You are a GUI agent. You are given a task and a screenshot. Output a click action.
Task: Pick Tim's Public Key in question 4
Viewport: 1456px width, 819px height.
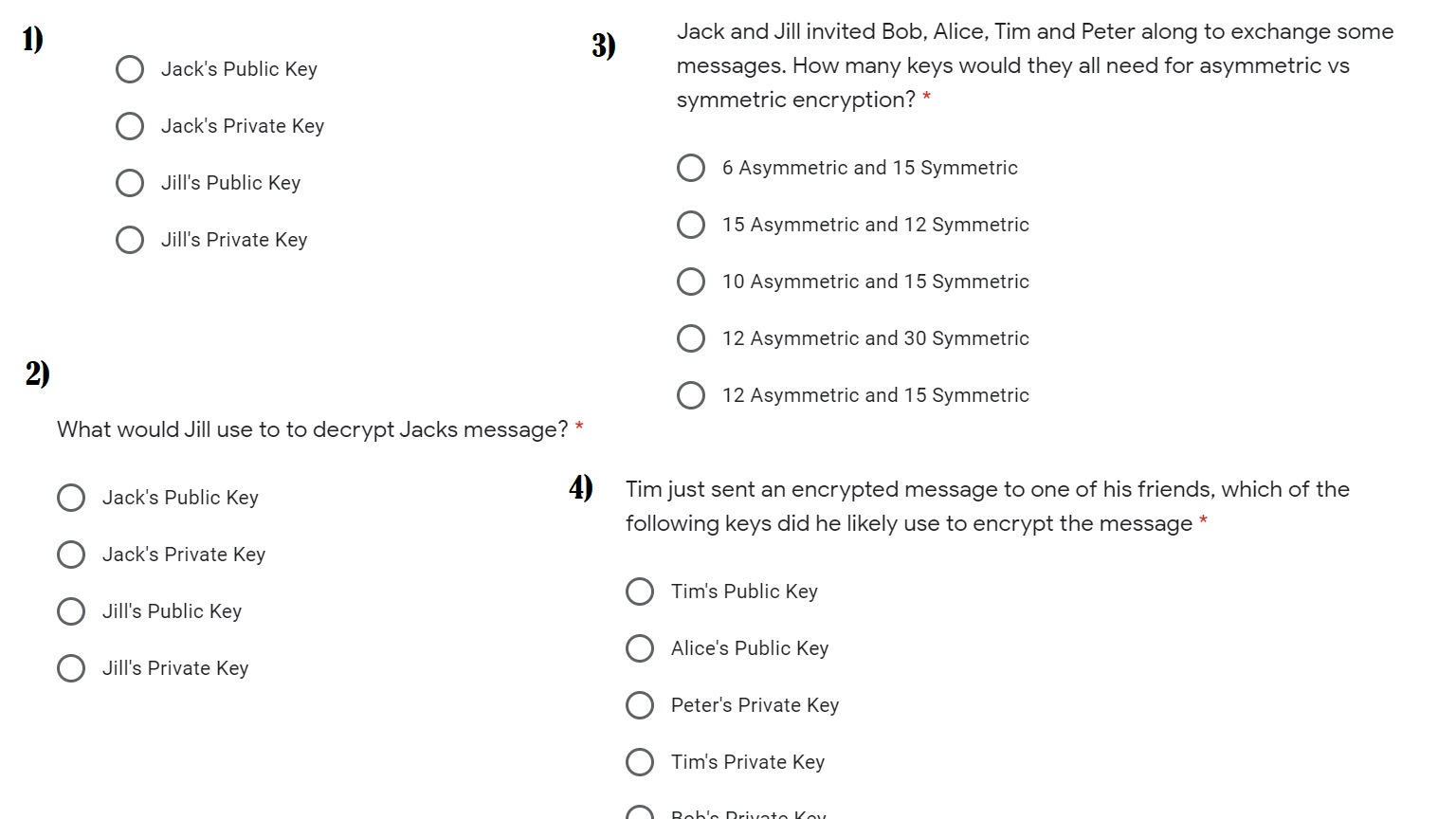pyautogui.click(x=640, y=591)
